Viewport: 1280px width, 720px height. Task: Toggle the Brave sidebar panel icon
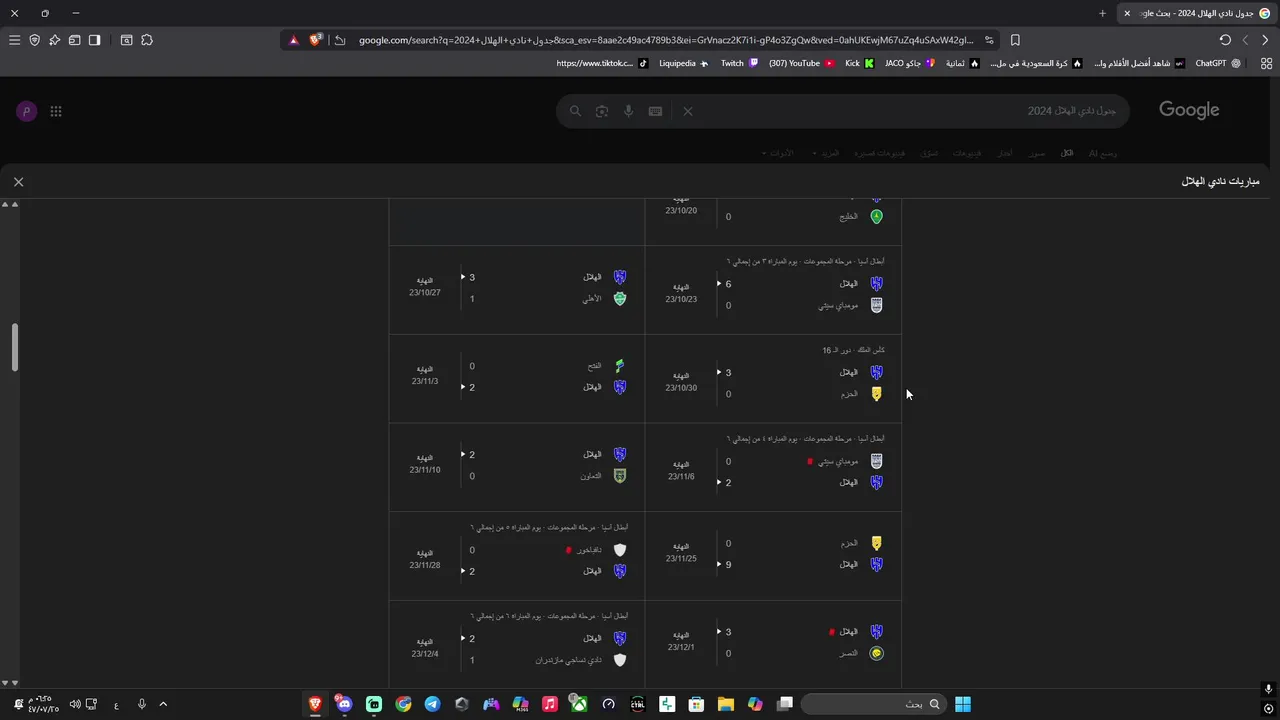[x=94, y=40]
